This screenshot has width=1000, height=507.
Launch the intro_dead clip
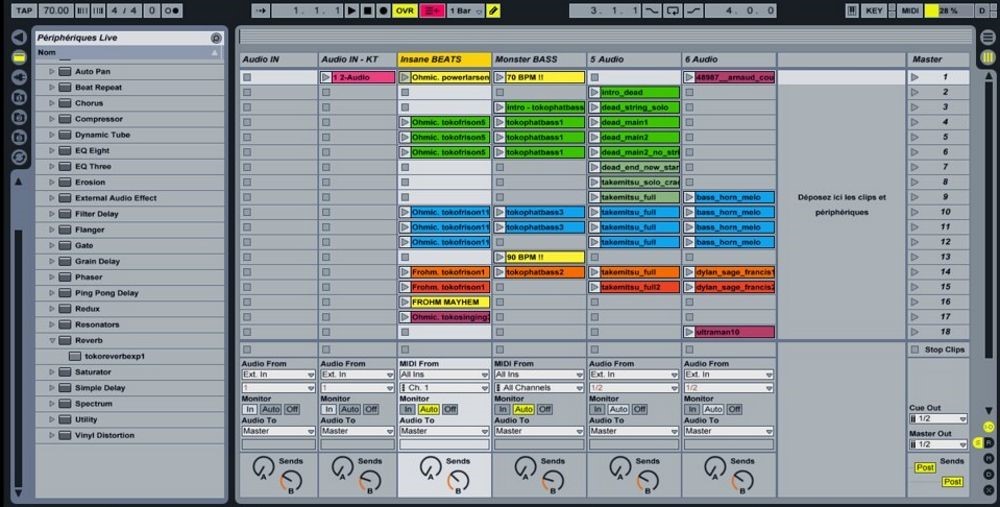coord(594,92)
